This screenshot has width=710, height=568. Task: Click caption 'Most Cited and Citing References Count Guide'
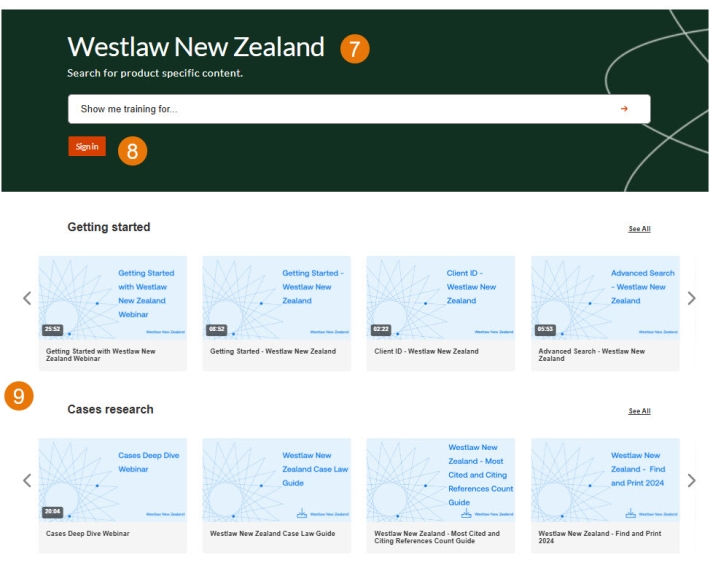point(437,537)
